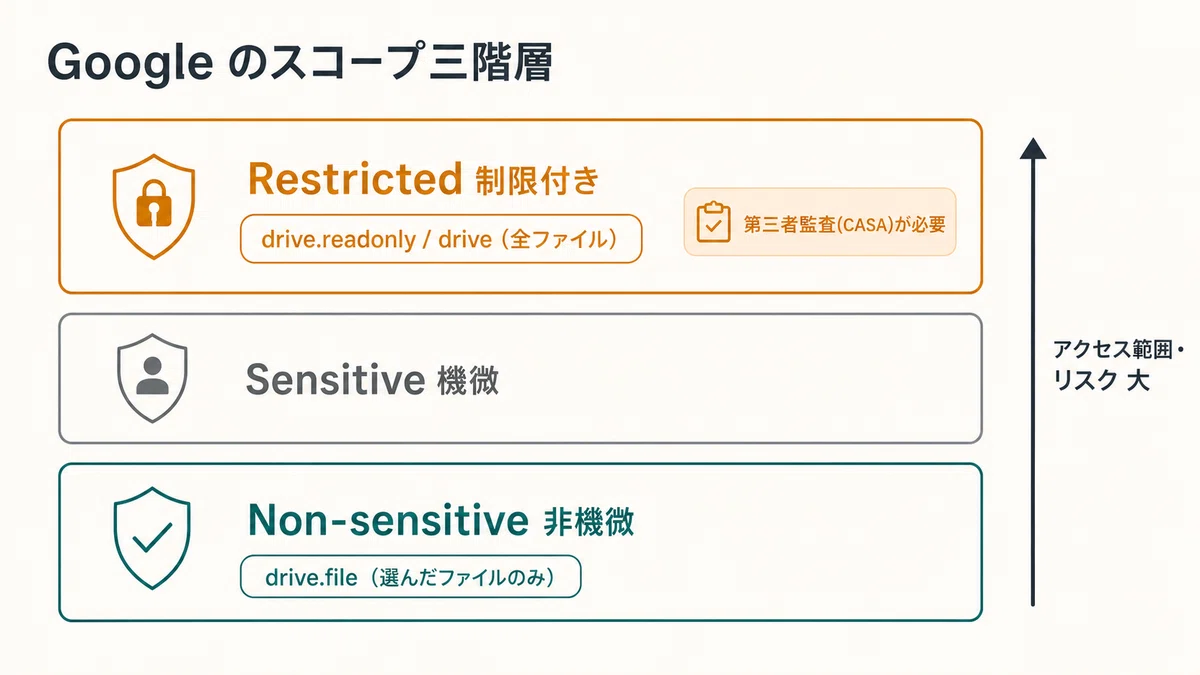
Task: Click the Sensitive heading text
Action: (x=336, y=380)
